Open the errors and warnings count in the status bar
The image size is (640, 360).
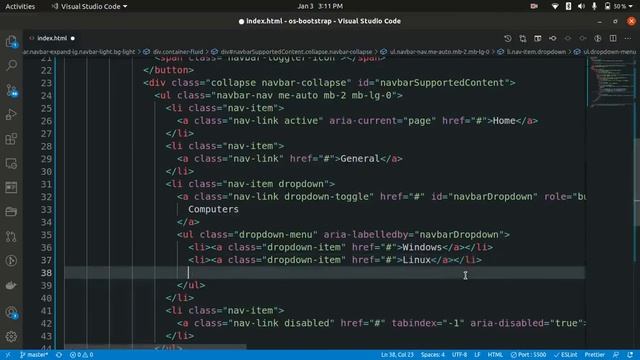81,355
